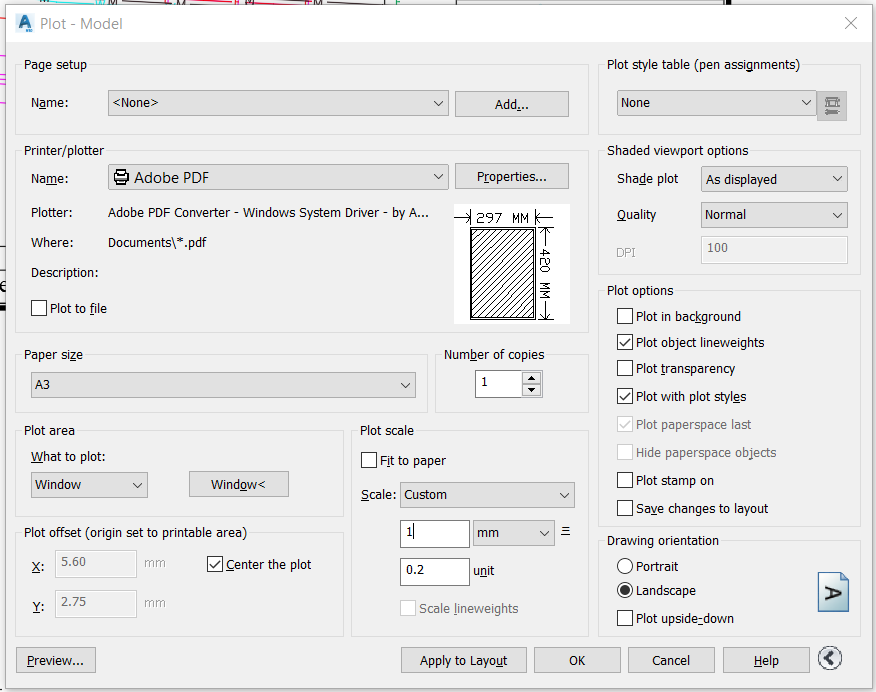
Task: Enable Plot in background
Action: [x=625, y=316]
